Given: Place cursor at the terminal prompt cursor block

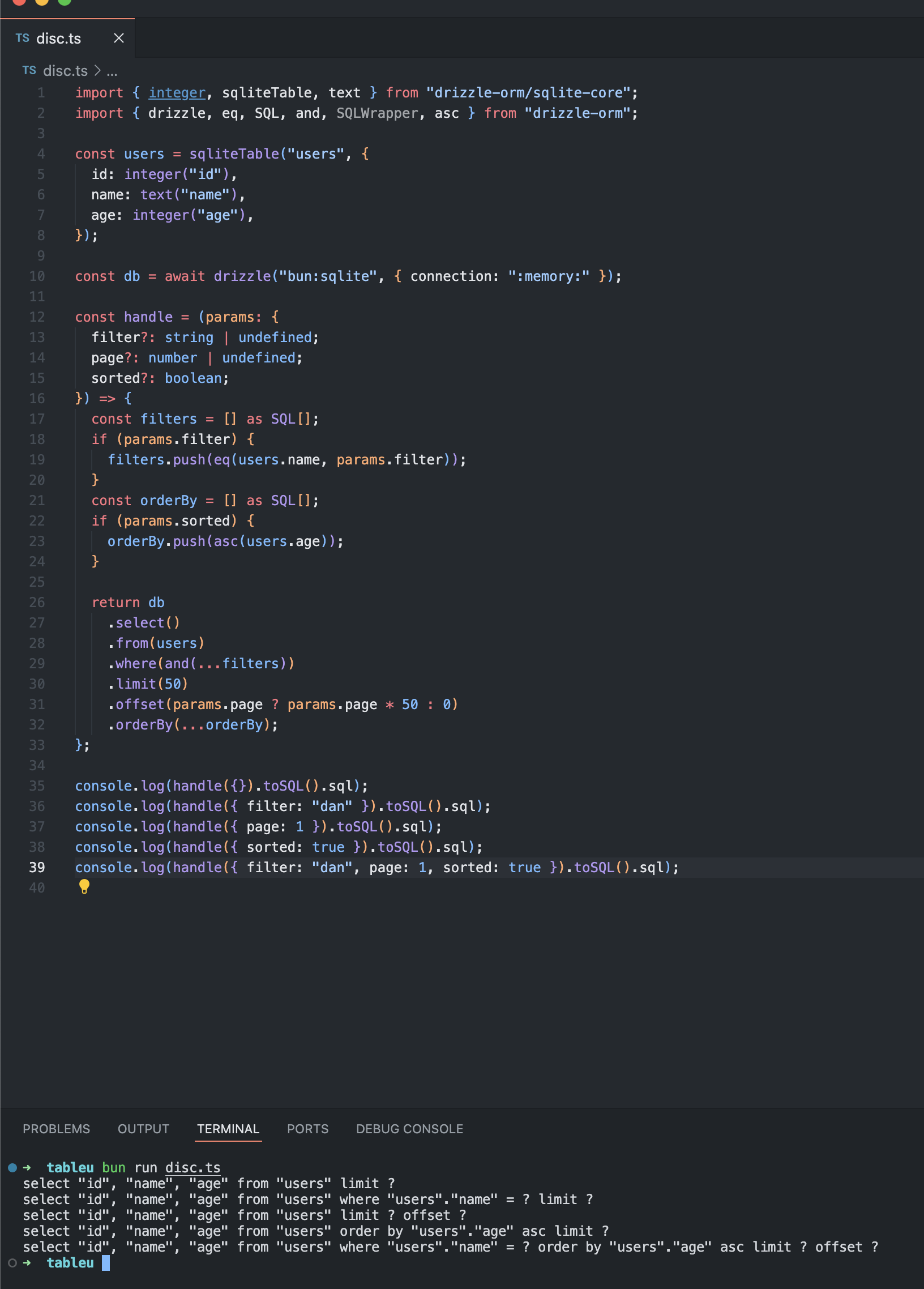Looking at the screenshot, I should [106, 1263].
